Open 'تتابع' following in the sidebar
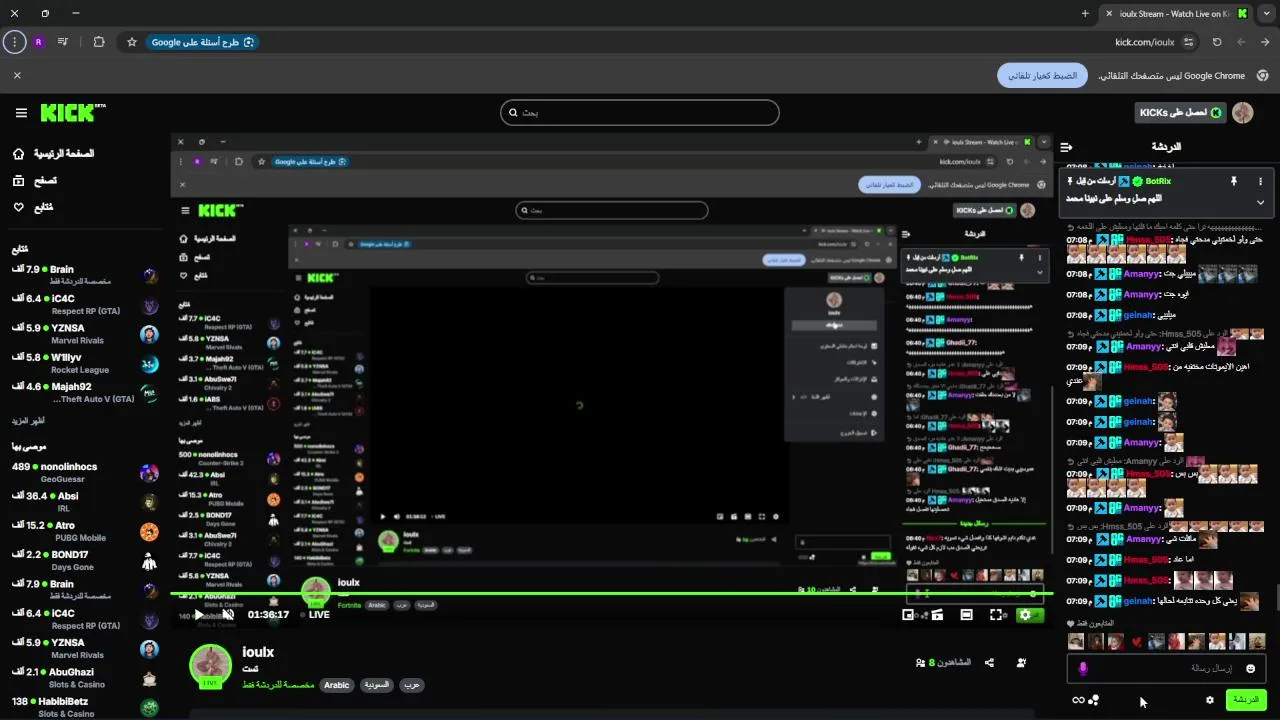The width and height of the screenshot is (1280, 720). (x=33, y=207)
